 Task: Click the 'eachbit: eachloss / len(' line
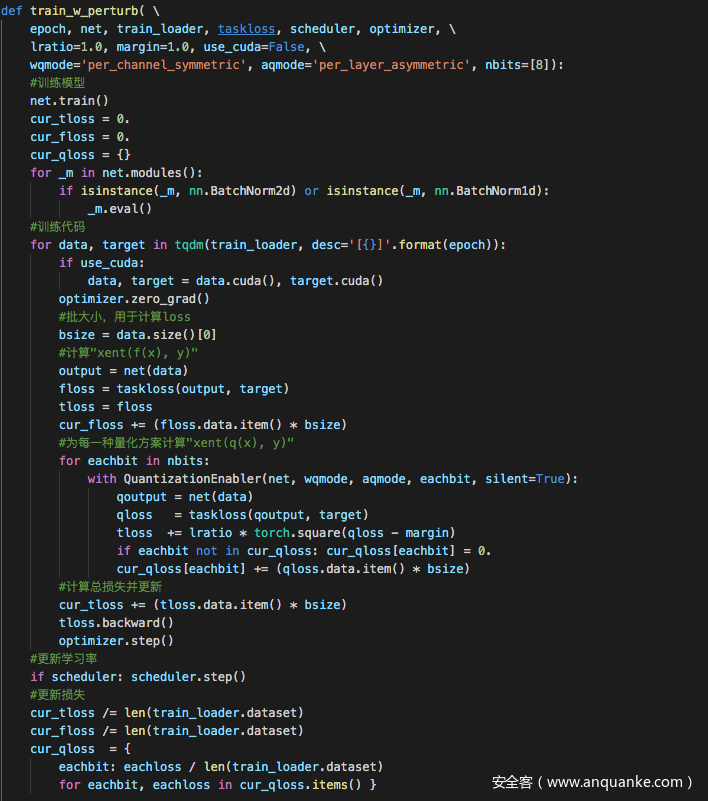click(221, 767)
